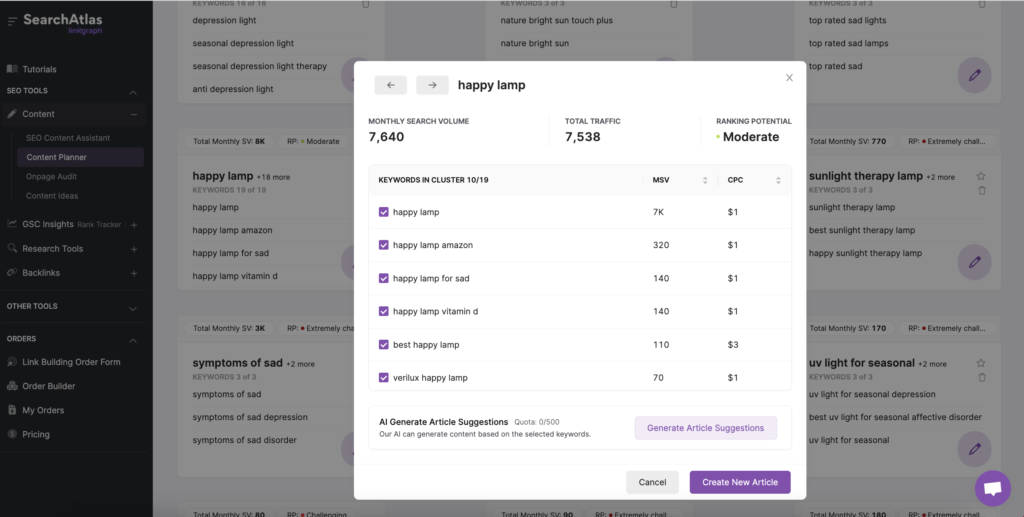Click keyword symptoms of sad depression
Screen dimensions: 1024x517
(250, 417)
